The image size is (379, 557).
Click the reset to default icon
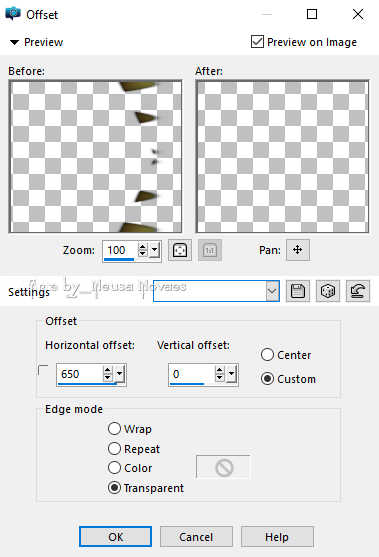pyautogui.click(x=358, y=291)
